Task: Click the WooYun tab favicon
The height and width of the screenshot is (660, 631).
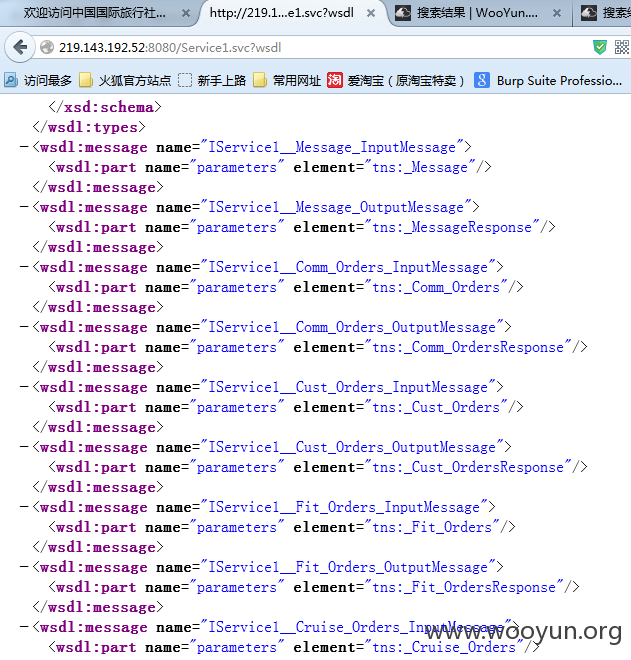Action: pos(403,13)
